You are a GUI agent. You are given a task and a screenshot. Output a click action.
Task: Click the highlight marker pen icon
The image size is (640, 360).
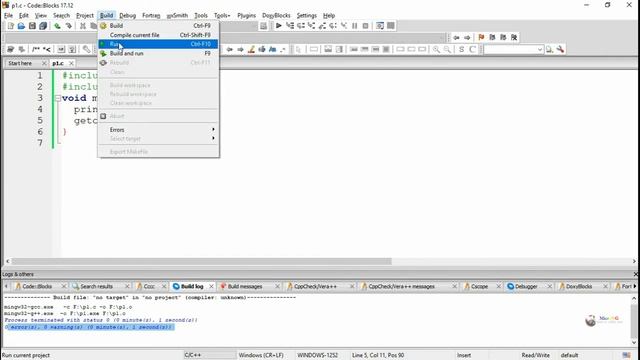point(251,49)
